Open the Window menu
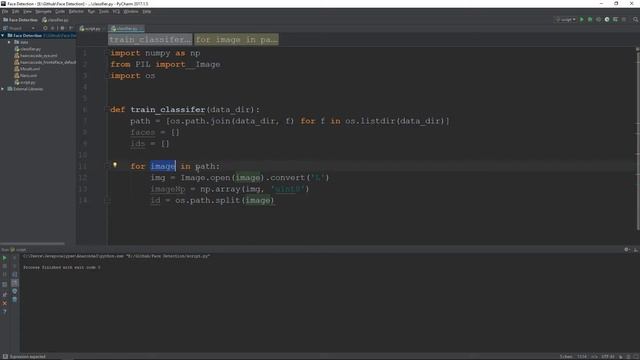640x360 pixels. [131, 11]
